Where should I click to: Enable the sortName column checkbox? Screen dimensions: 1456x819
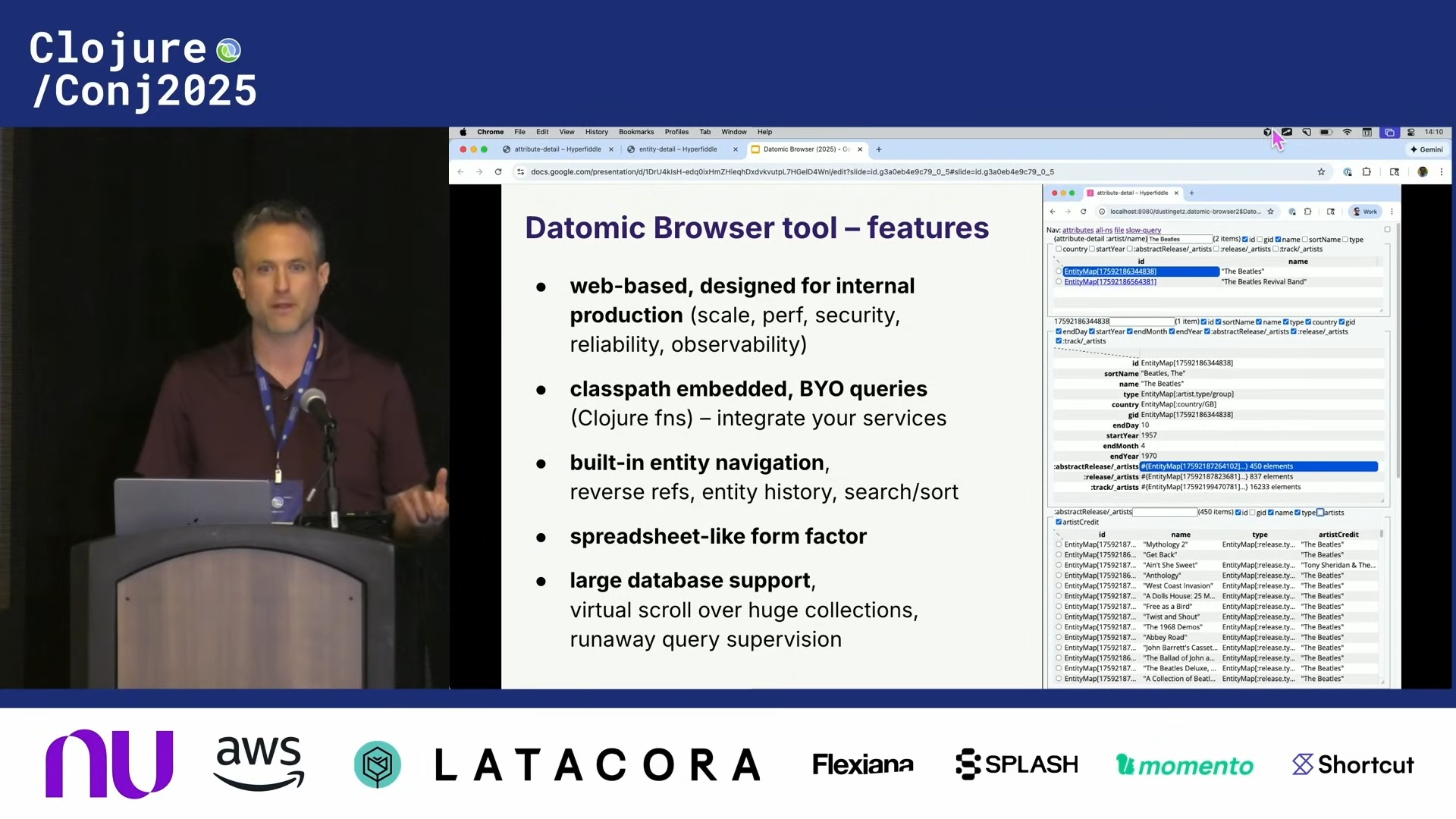1306,240
